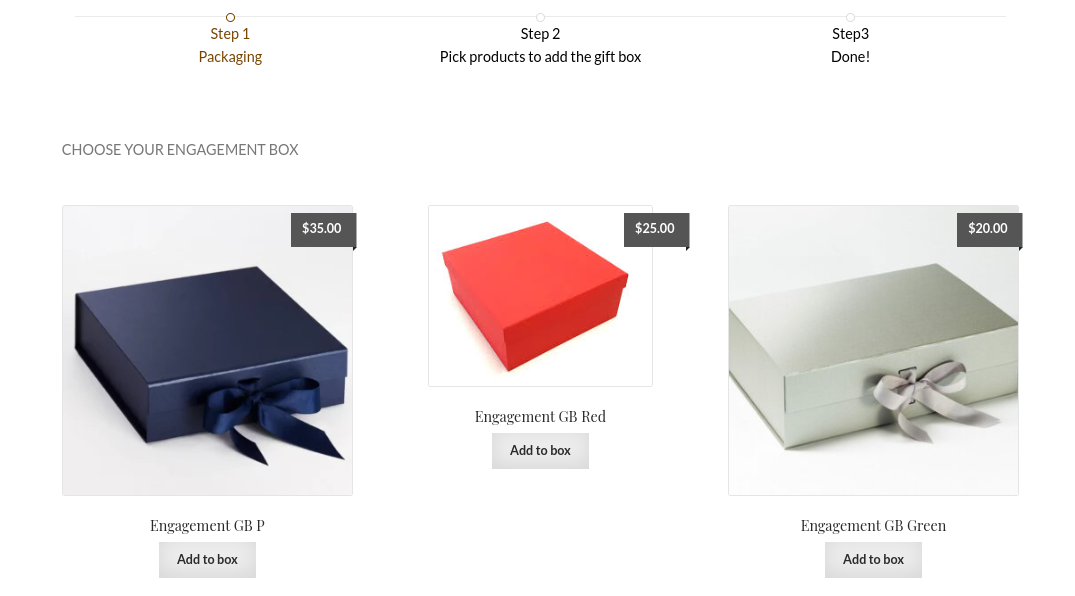Screen dimensions: 1075x596
Task: Click the Step 2 text label
Action: click(x=540, y=33)
